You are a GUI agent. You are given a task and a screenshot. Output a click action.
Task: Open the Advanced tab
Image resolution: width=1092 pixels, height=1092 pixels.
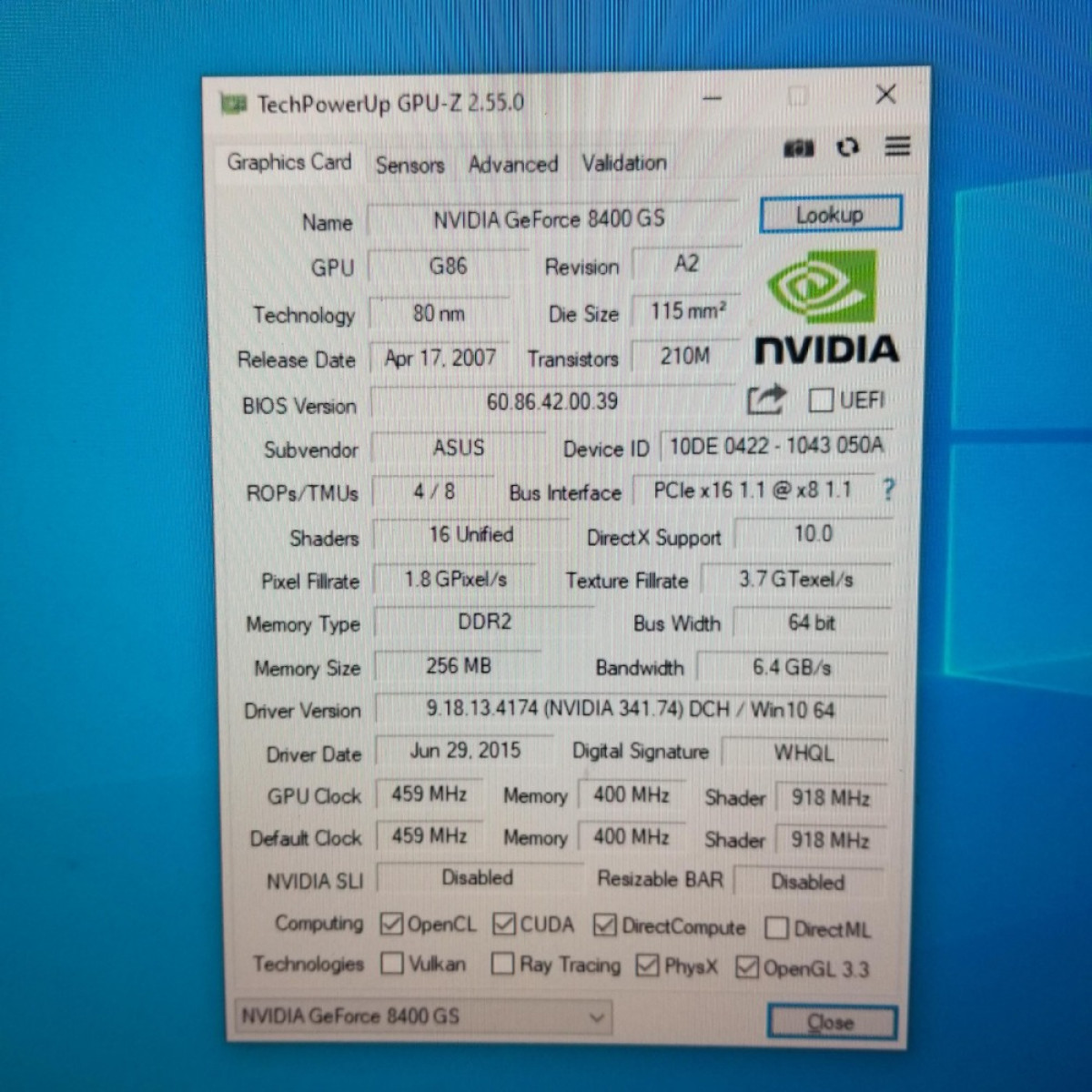[x=513, y=165]
